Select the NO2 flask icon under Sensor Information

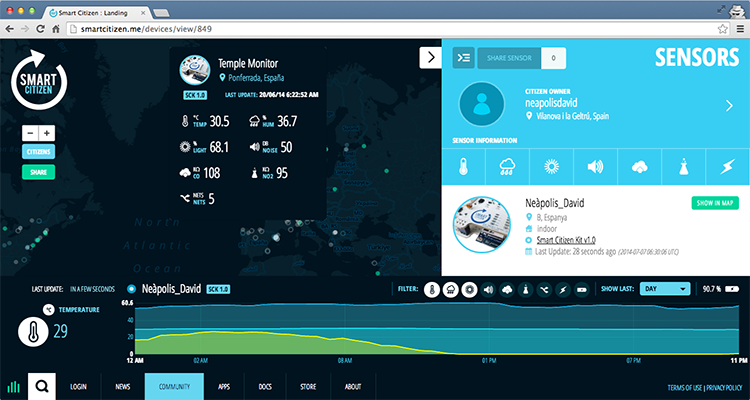point(684,167)
